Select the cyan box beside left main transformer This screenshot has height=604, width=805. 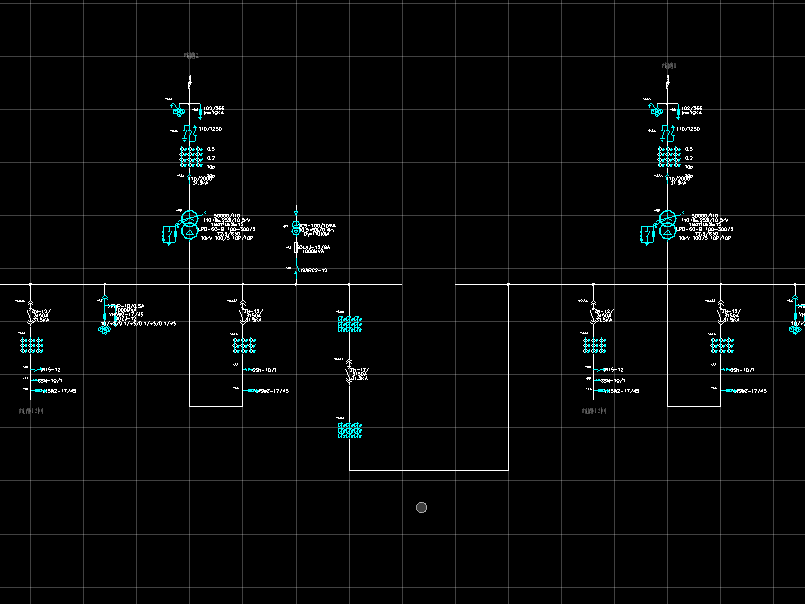tap(167, 235)
